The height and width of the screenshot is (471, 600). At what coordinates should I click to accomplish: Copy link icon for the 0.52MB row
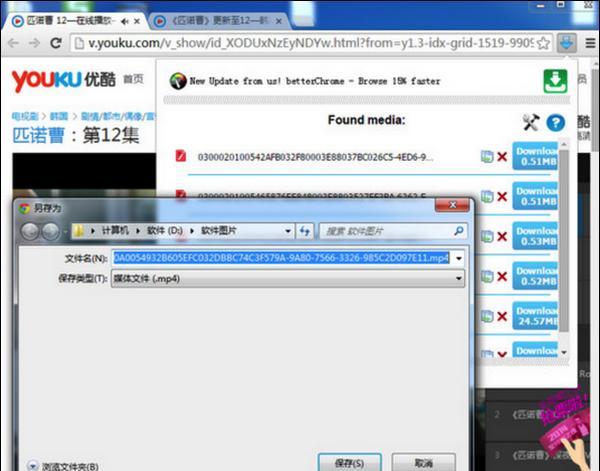coord(487,276)
